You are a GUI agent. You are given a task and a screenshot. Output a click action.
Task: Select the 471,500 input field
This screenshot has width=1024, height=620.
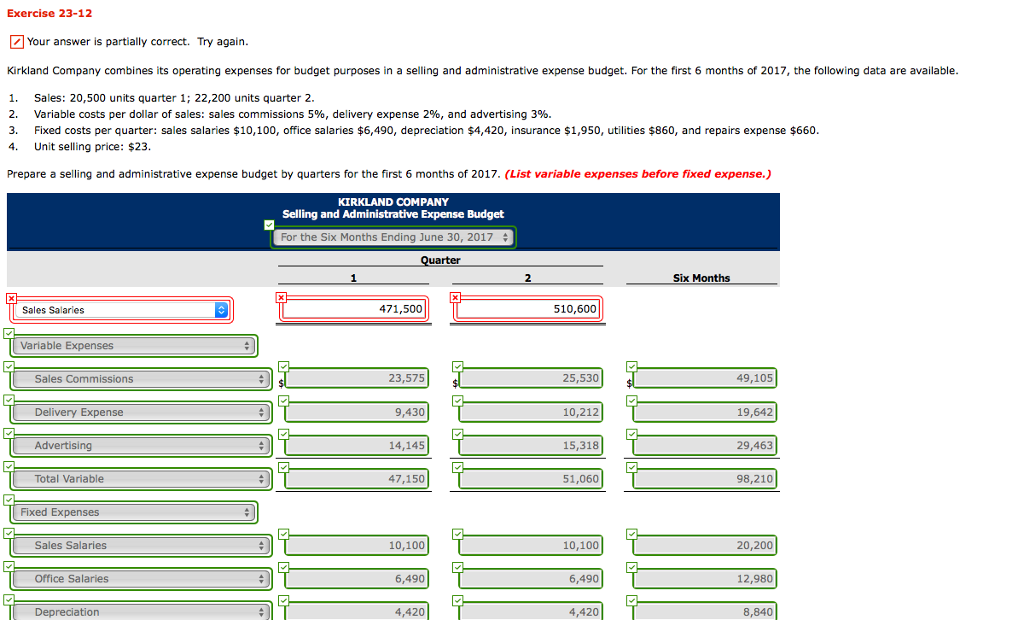point(355,309)
